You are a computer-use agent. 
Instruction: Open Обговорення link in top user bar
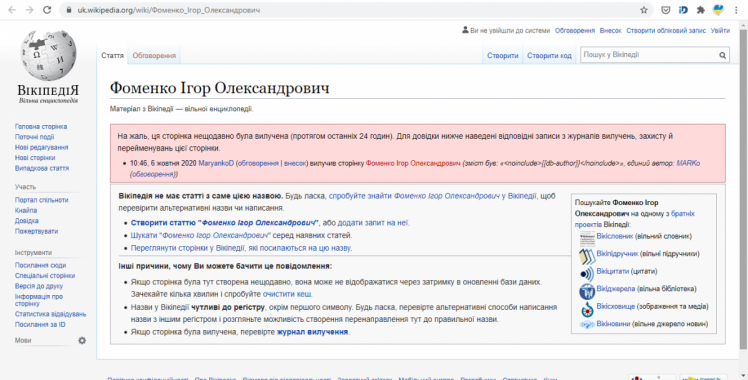575,31
